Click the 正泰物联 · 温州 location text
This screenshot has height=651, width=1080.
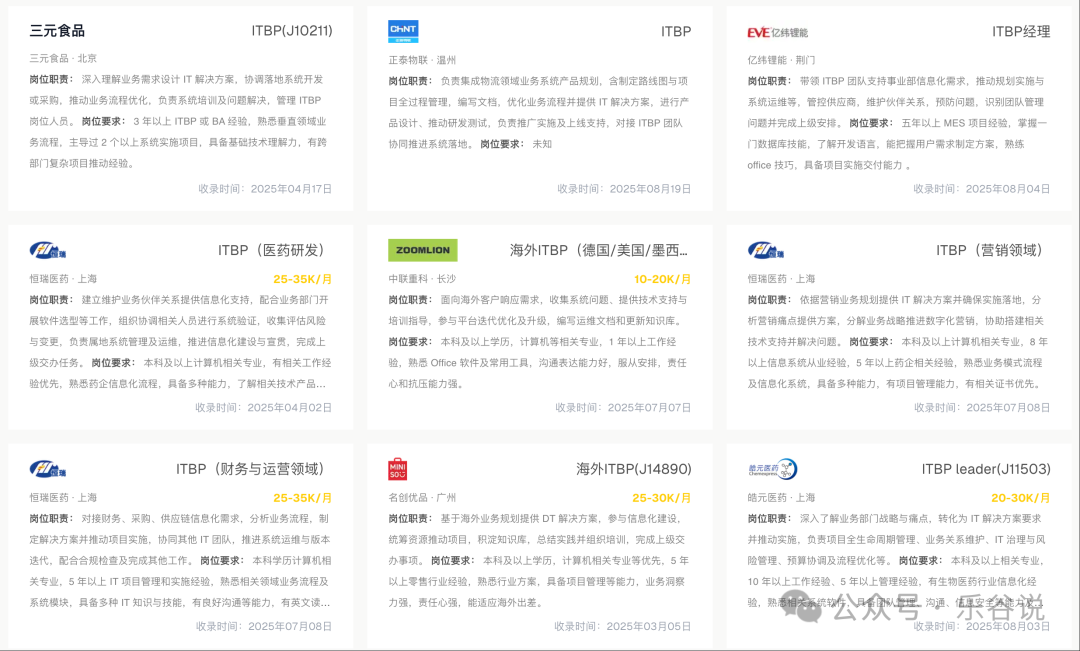[x=422, y=60]
